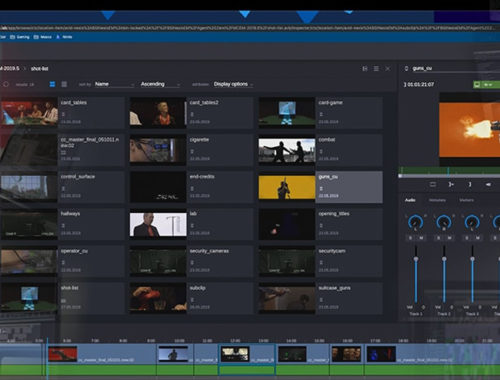The image size is (500, 380).
Task: Open the sort by Name dropdown
Action: (114, 84)
